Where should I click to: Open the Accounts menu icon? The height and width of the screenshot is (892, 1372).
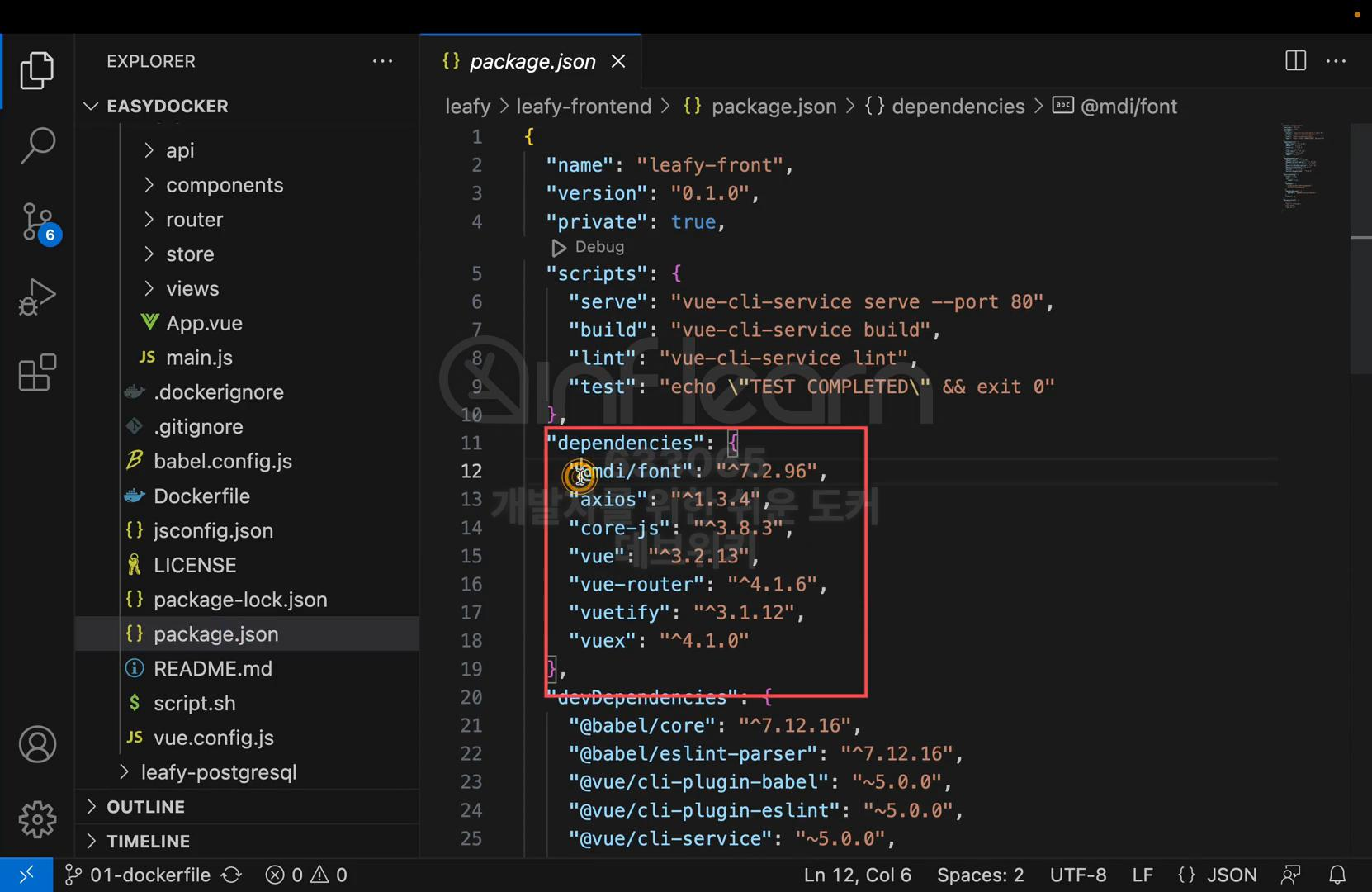pos(37,744)
